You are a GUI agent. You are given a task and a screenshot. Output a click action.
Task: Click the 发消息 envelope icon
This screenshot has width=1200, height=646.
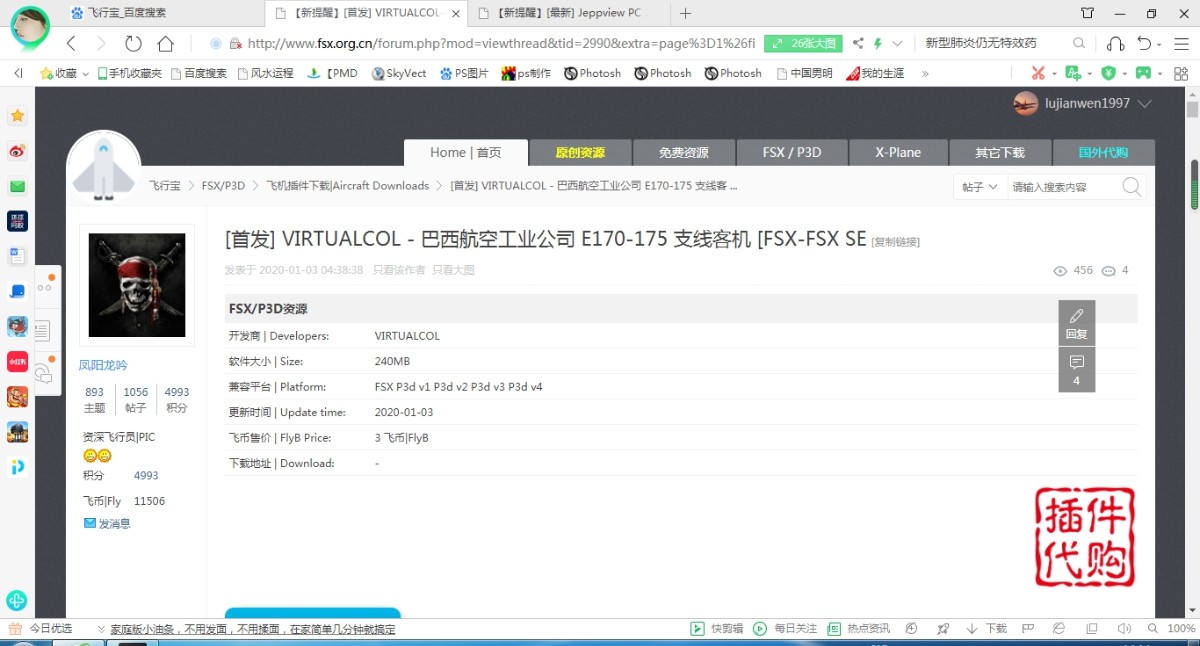(x=90, y=523)
